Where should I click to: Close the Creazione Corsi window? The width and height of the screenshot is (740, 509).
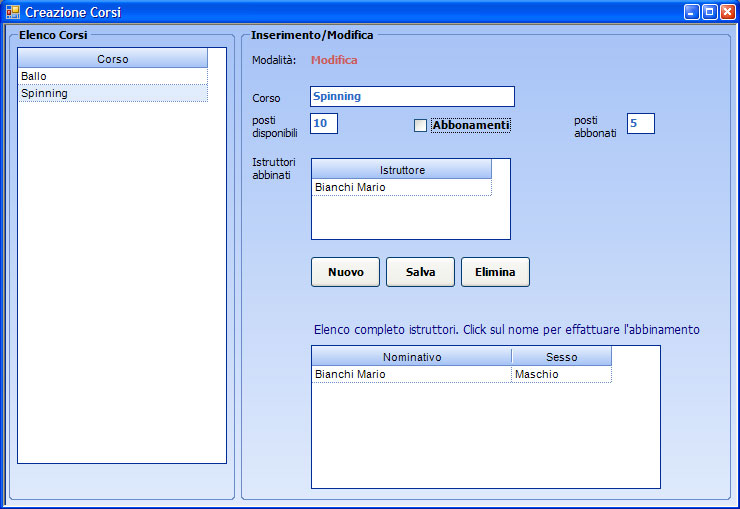coord(727,12)
